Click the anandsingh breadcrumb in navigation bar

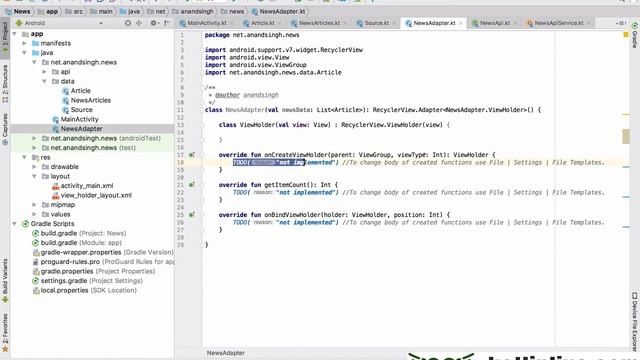[193, 11]
